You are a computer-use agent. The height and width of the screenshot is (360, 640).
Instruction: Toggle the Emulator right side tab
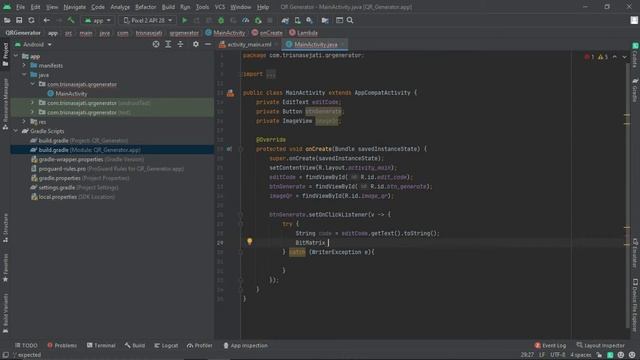click(x=635, y=253)
